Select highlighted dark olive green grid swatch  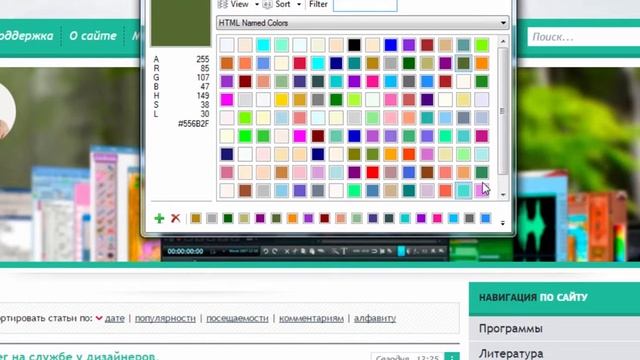coord(463,63)
